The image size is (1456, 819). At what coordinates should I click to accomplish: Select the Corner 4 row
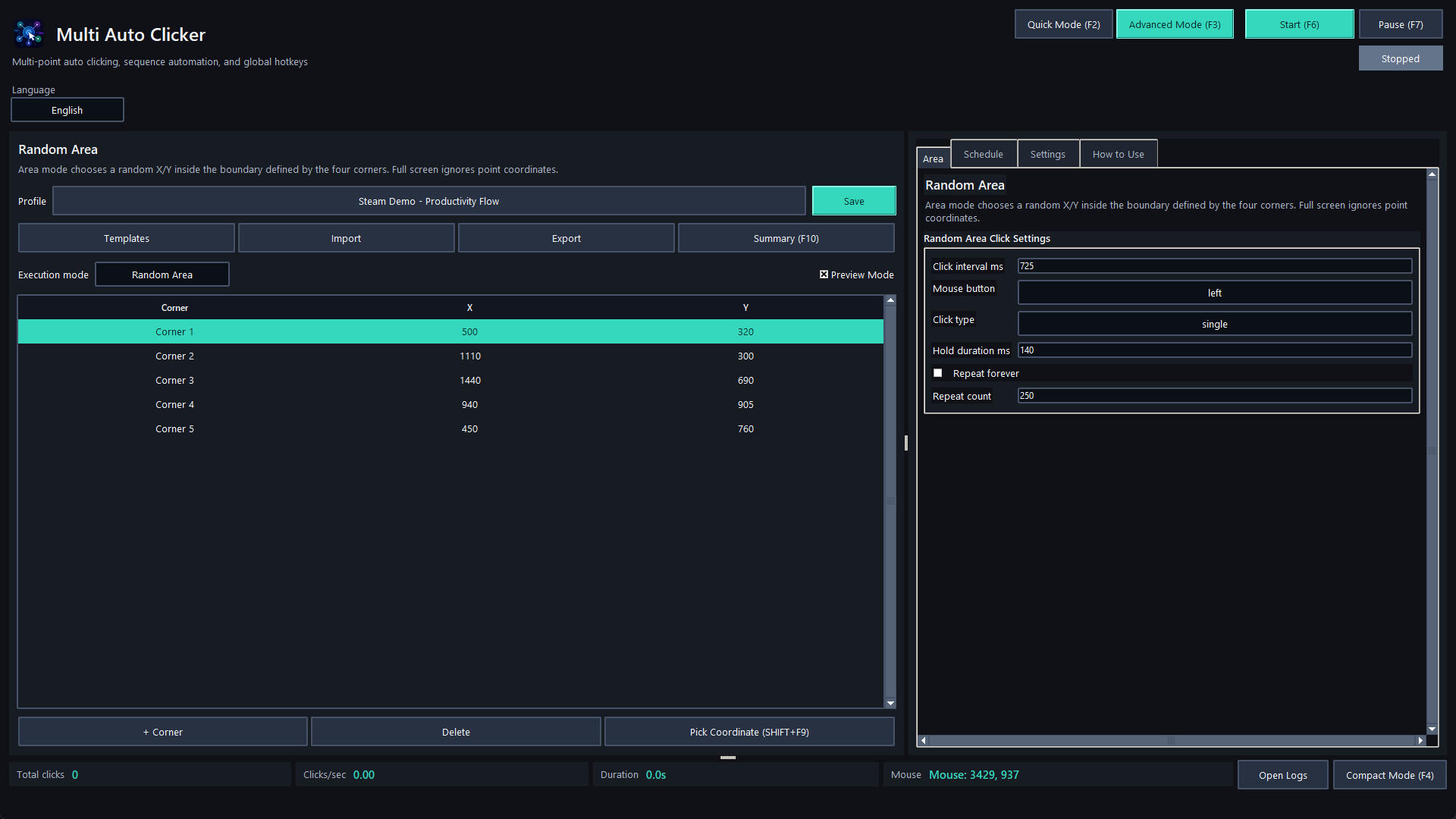coord(450,404)
